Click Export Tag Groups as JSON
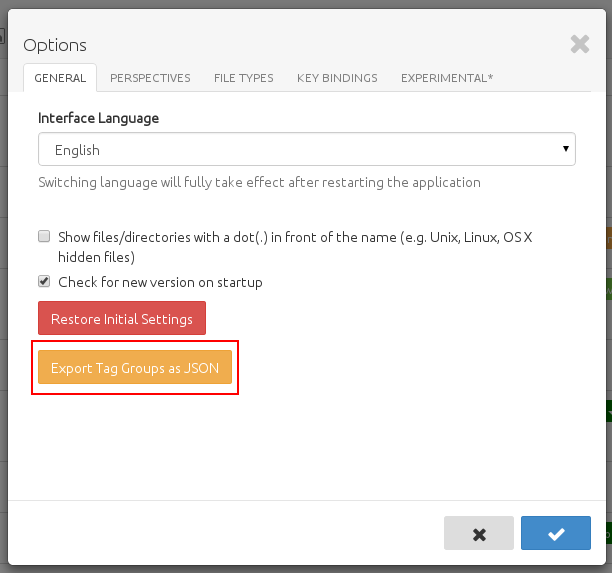The height and width of the screenshot is (573, 612). 135,367
